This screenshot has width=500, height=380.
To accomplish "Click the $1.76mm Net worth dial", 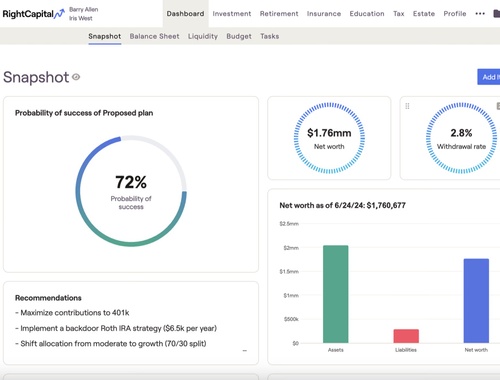I will (329, 138).
